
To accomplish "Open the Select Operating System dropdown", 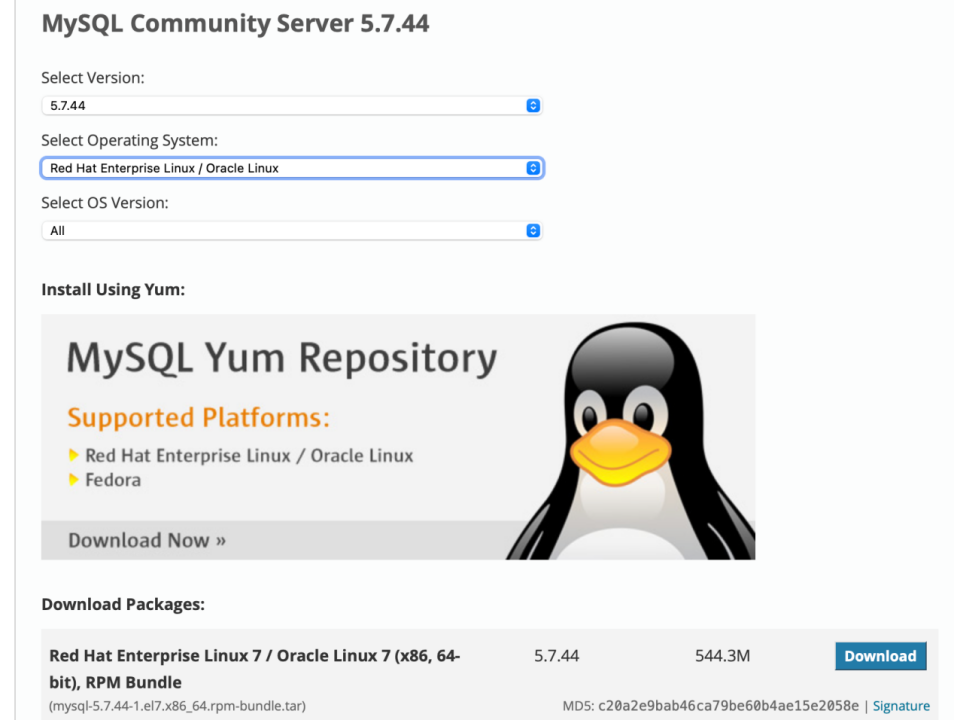I will point(291,168).
